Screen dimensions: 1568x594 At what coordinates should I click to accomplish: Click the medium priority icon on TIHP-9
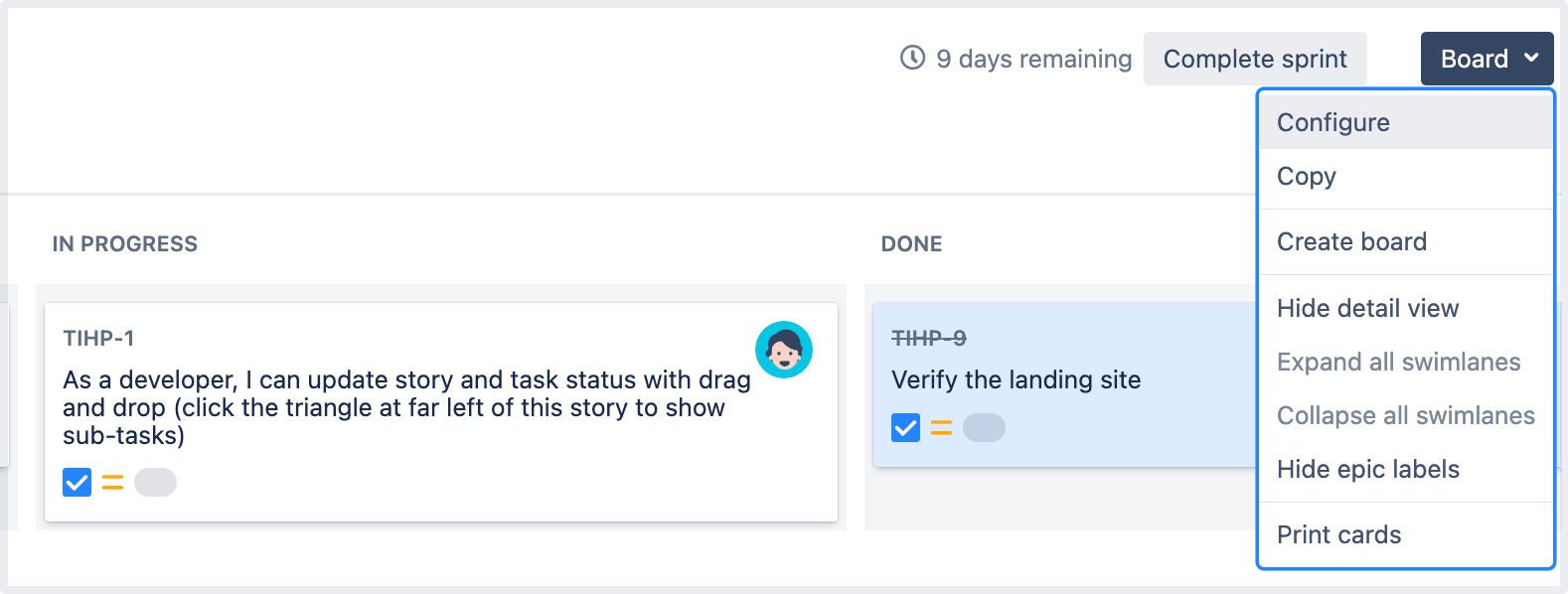pyautogui.click(x=941, y=428)
